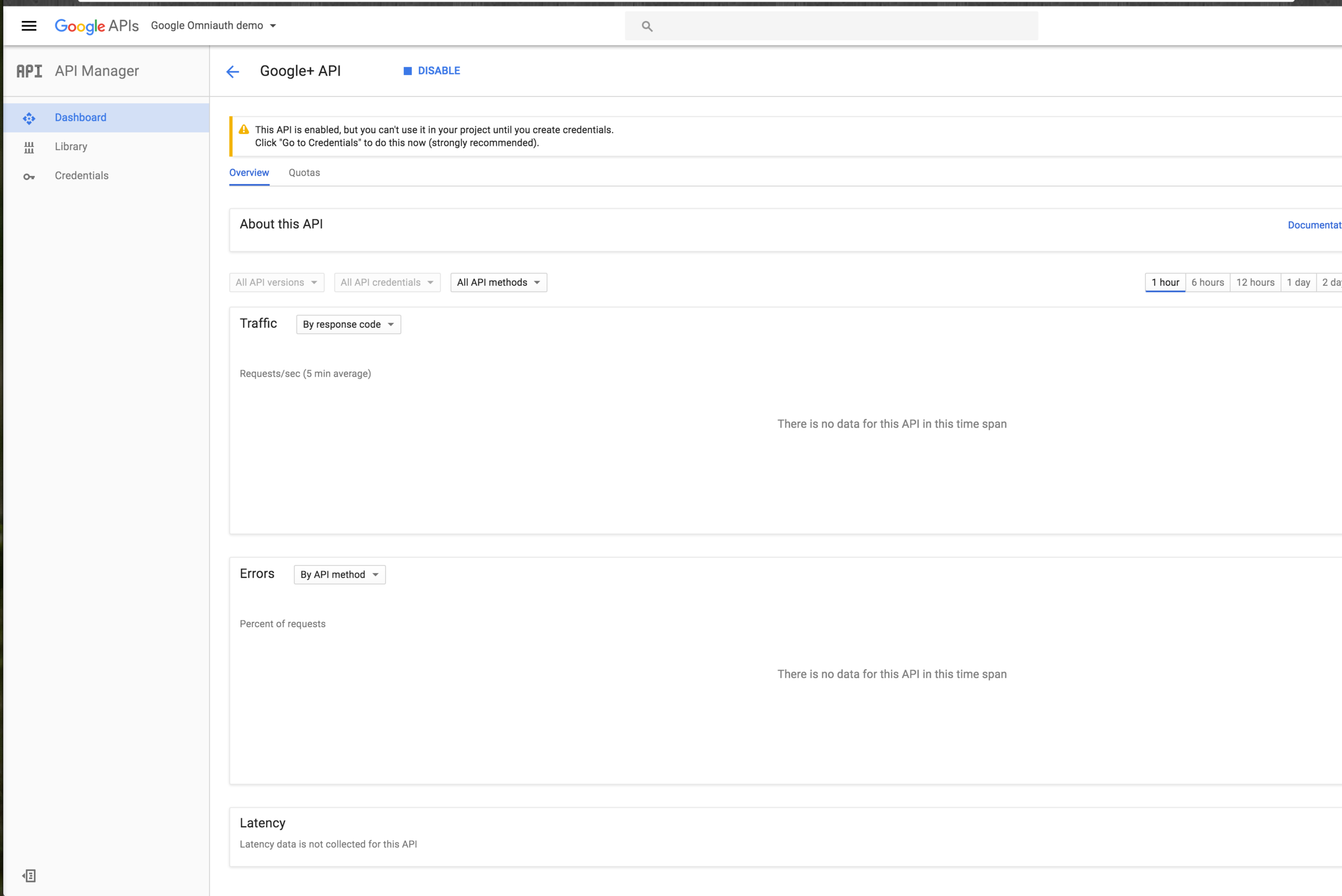Open the All API methods dropdown
Viewport: 1342px width, 896px height.
coord(499,282)
